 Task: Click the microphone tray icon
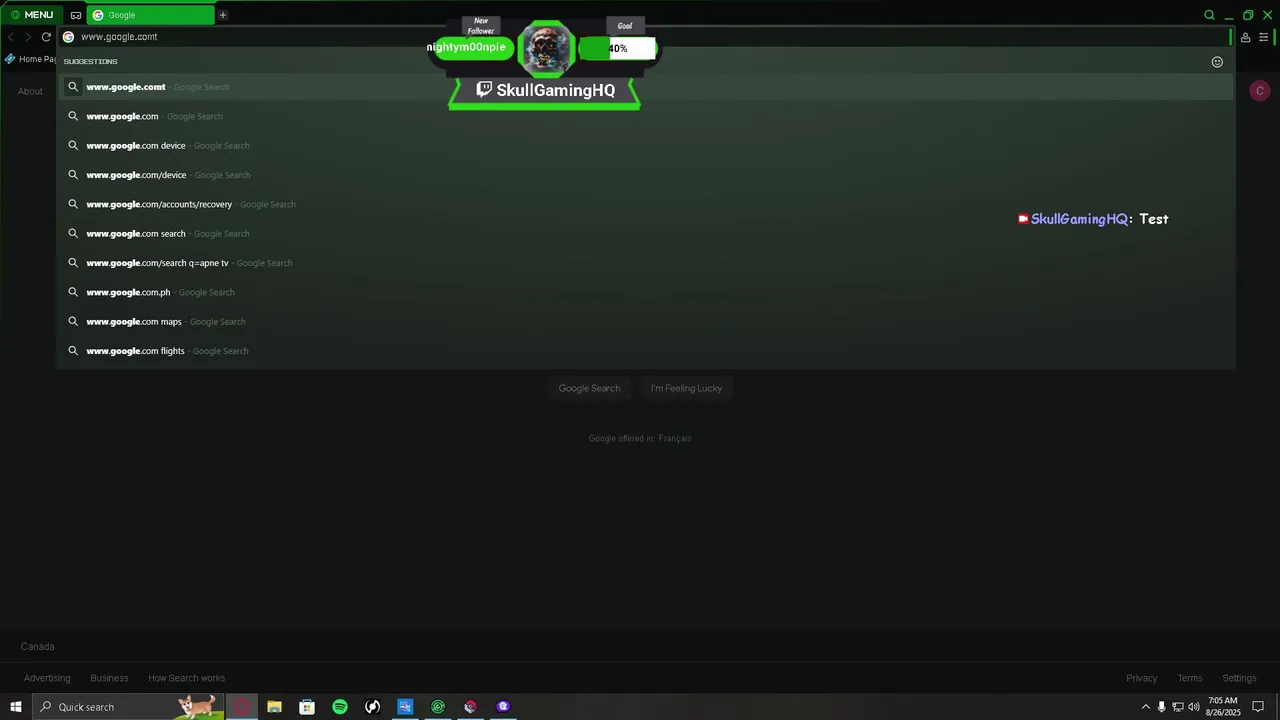1161,707
